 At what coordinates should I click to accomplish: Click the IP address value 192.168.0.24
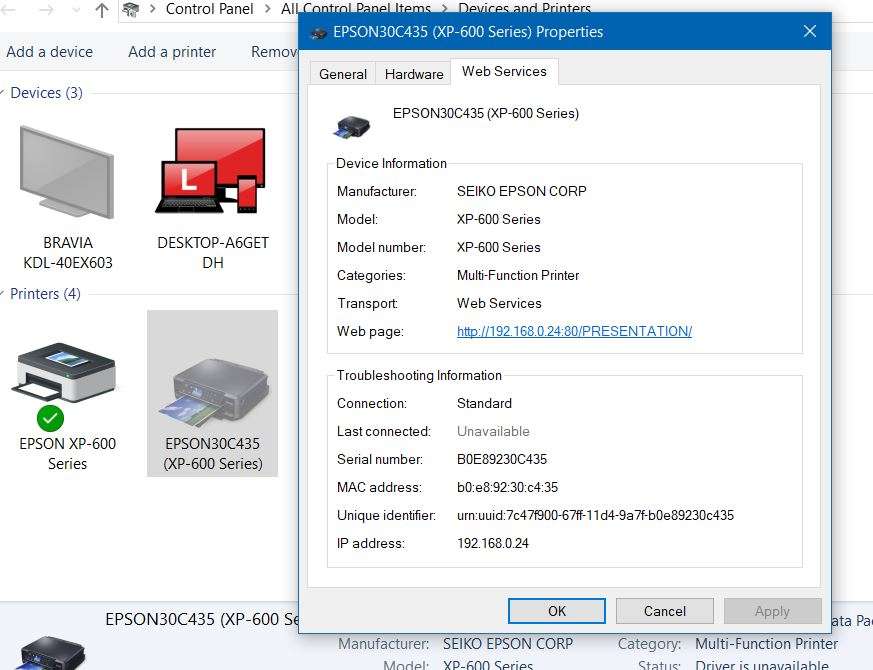(x=493, y=543)
